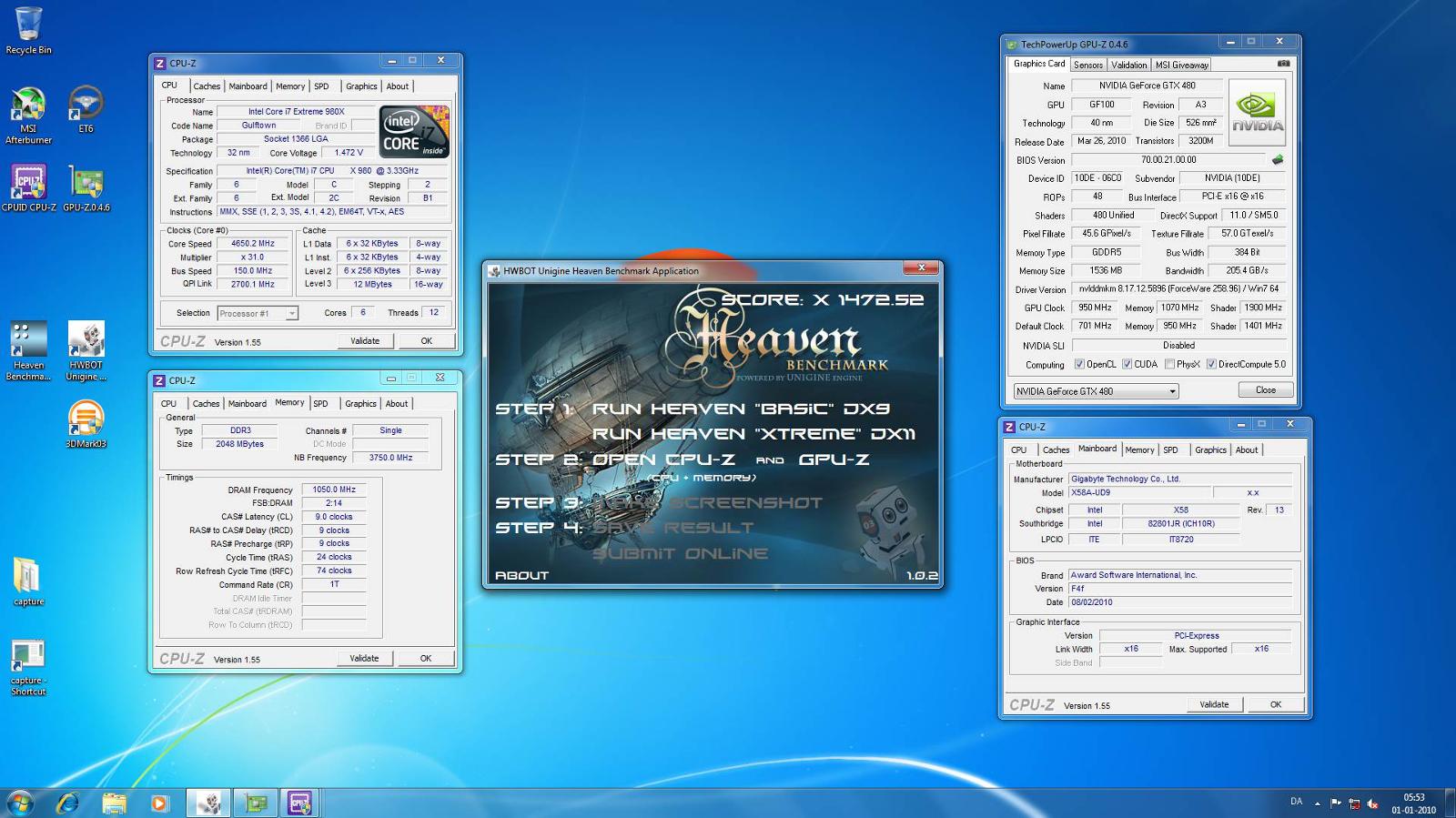Viewport: 1456px width, 818px height.
Task: Open About tab in Mainboard CPU-Z window
Action: [x=1247, y=450]
